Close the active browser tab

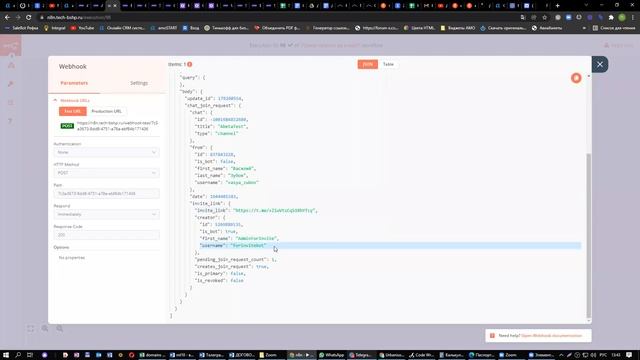coord(115,6)
